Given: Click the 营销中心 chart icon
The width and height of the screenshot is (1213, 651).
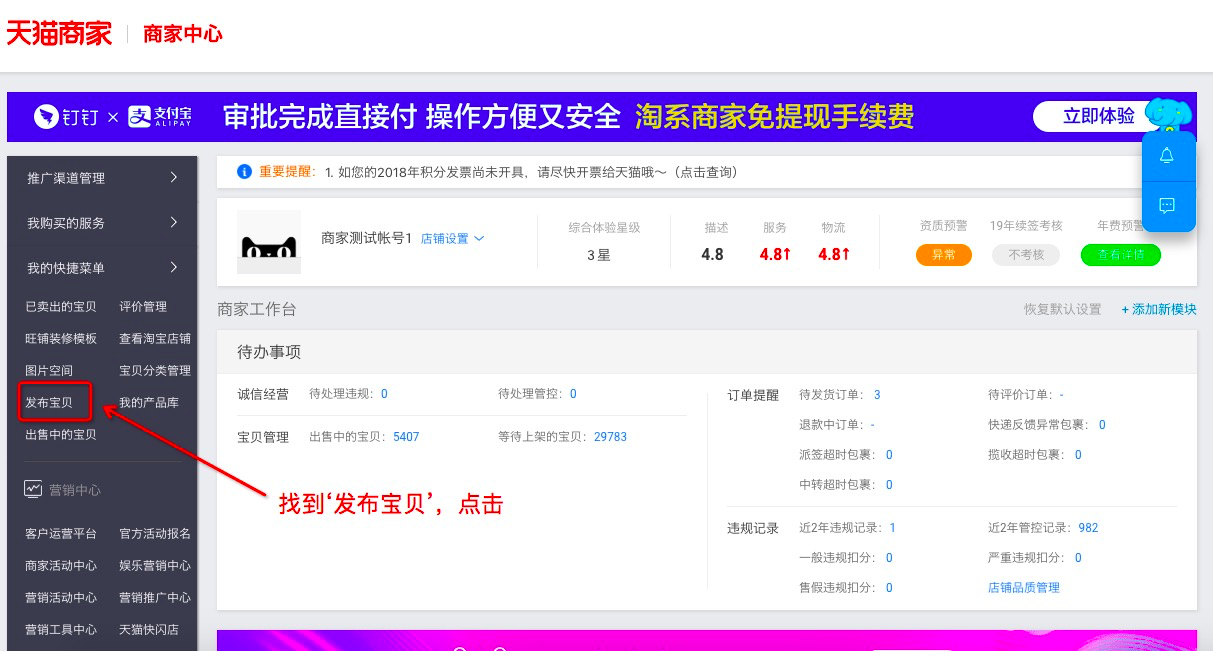Looking at the screenshot, I should pos(33,490).
